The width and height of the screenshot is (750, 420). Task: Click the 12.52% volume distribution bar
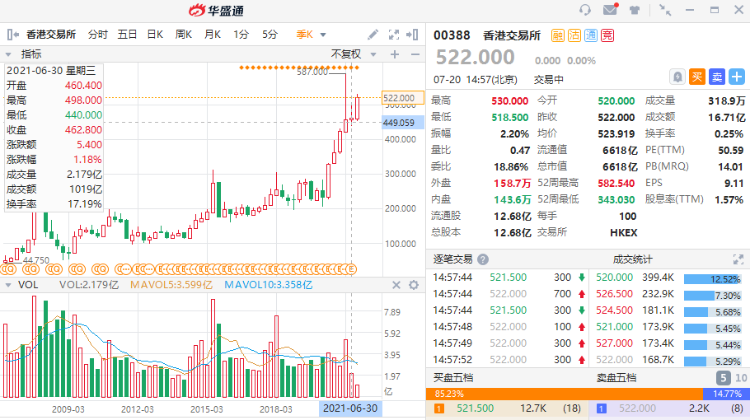coord(713,279)
